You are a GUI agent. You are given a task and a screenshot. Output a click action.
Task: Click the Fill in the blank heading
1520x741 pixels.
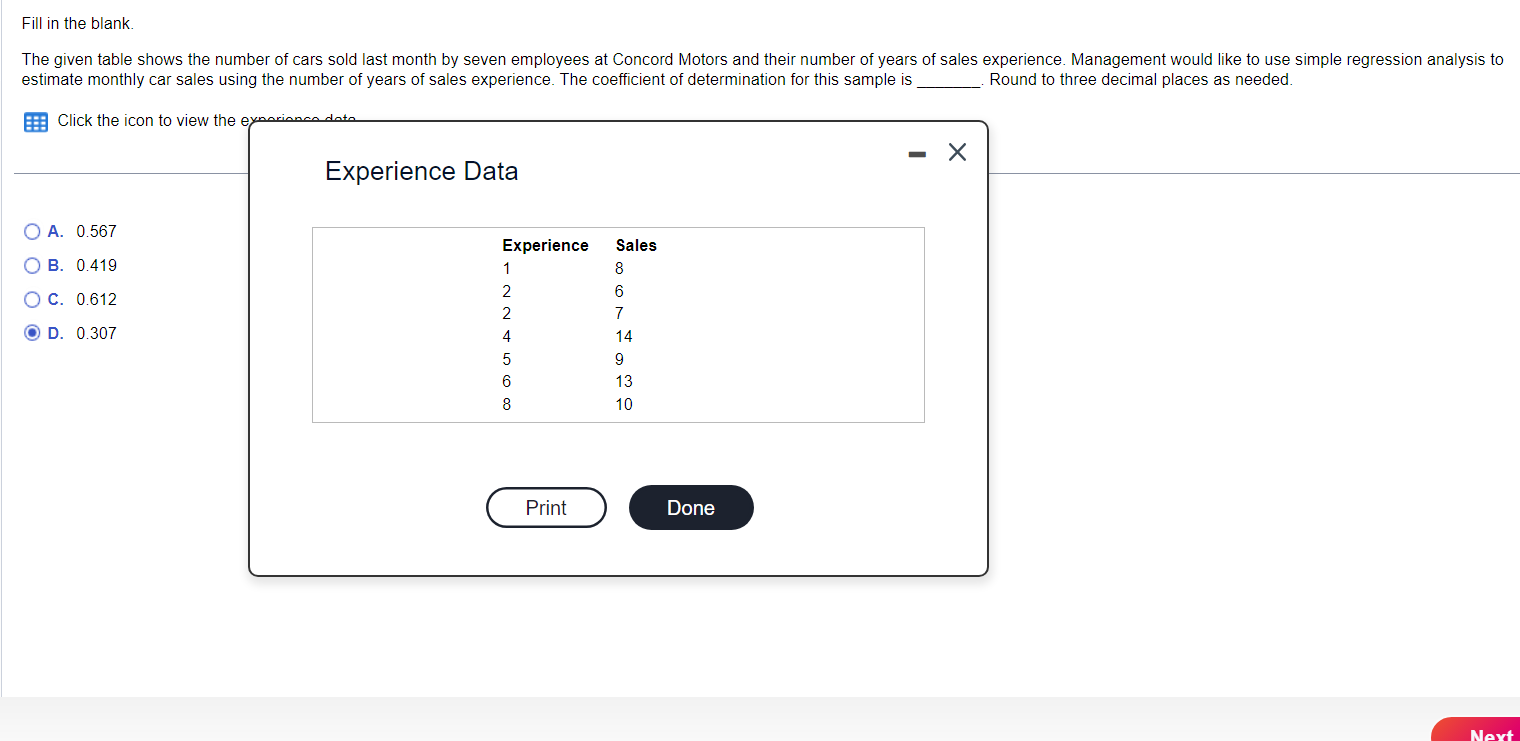[x=77, y=23]
